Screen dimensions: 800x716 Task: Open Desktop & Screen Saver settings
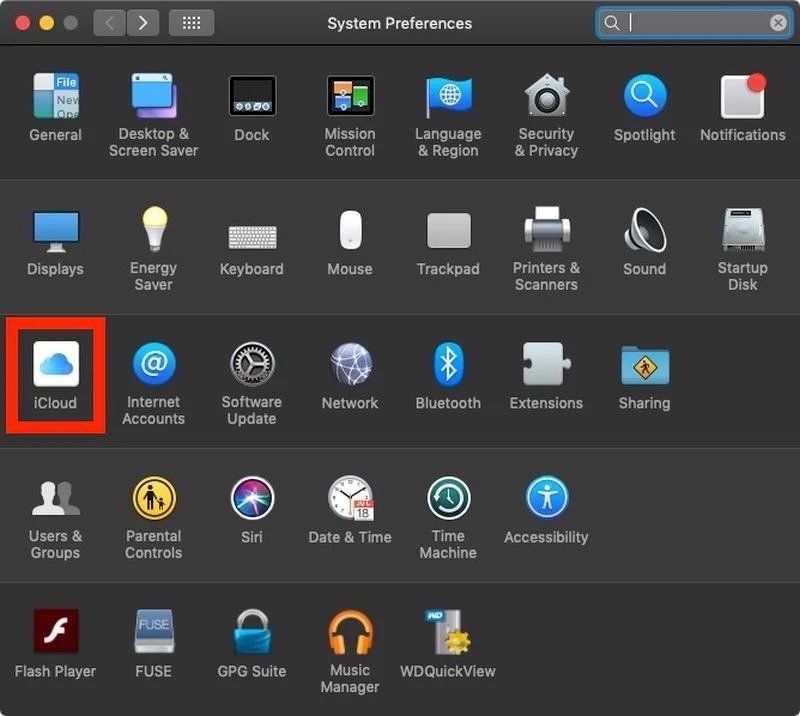point(153,97)
